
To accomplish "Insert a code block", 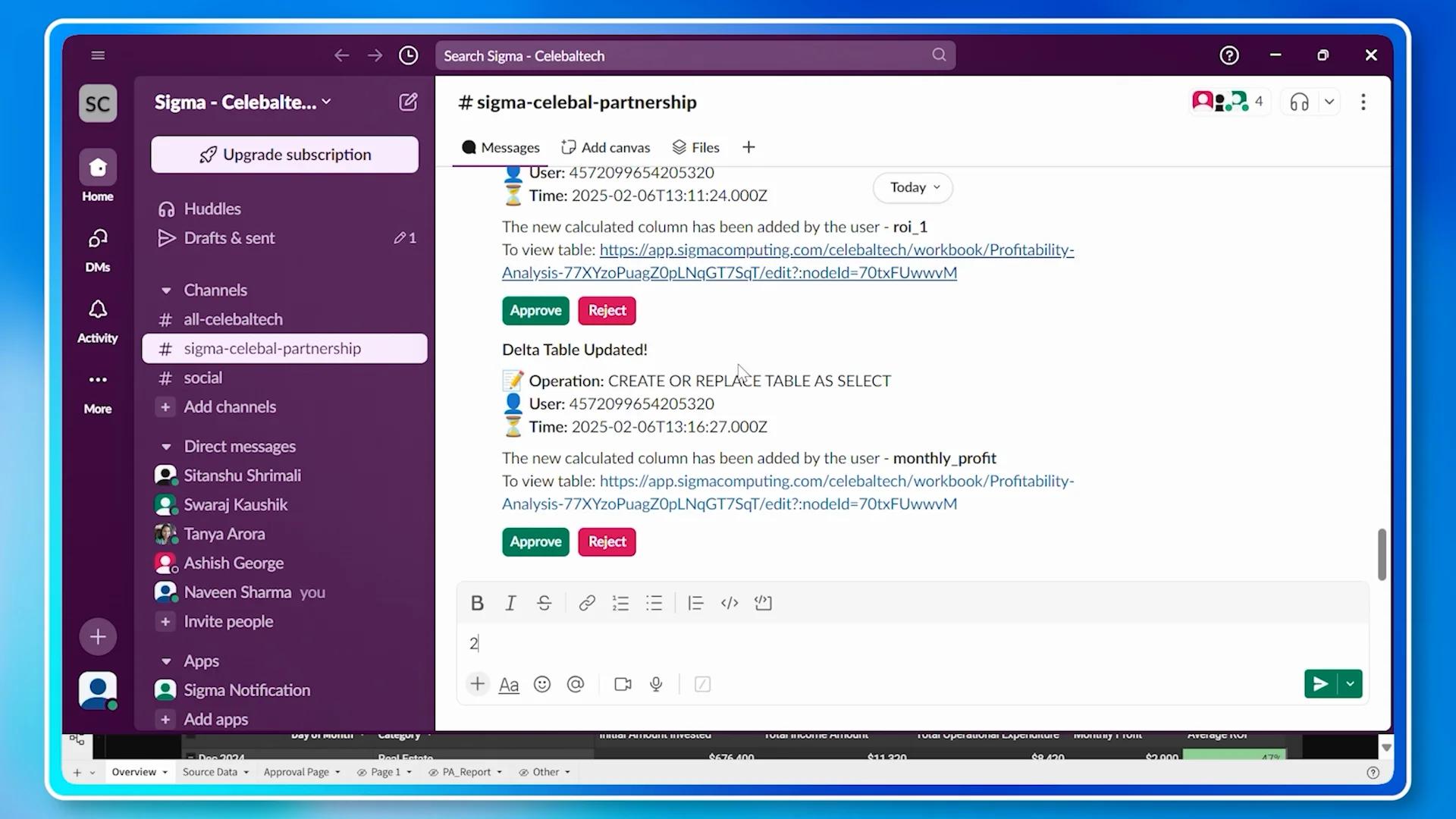I will [763, 604].
